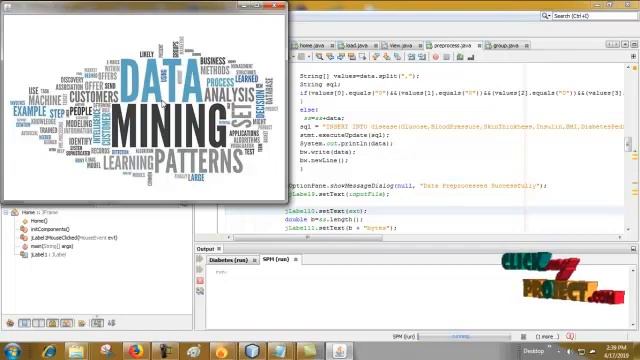Toggle show fields navigator filter
This screenshot has width=640, height=360.
click(24, 323)
